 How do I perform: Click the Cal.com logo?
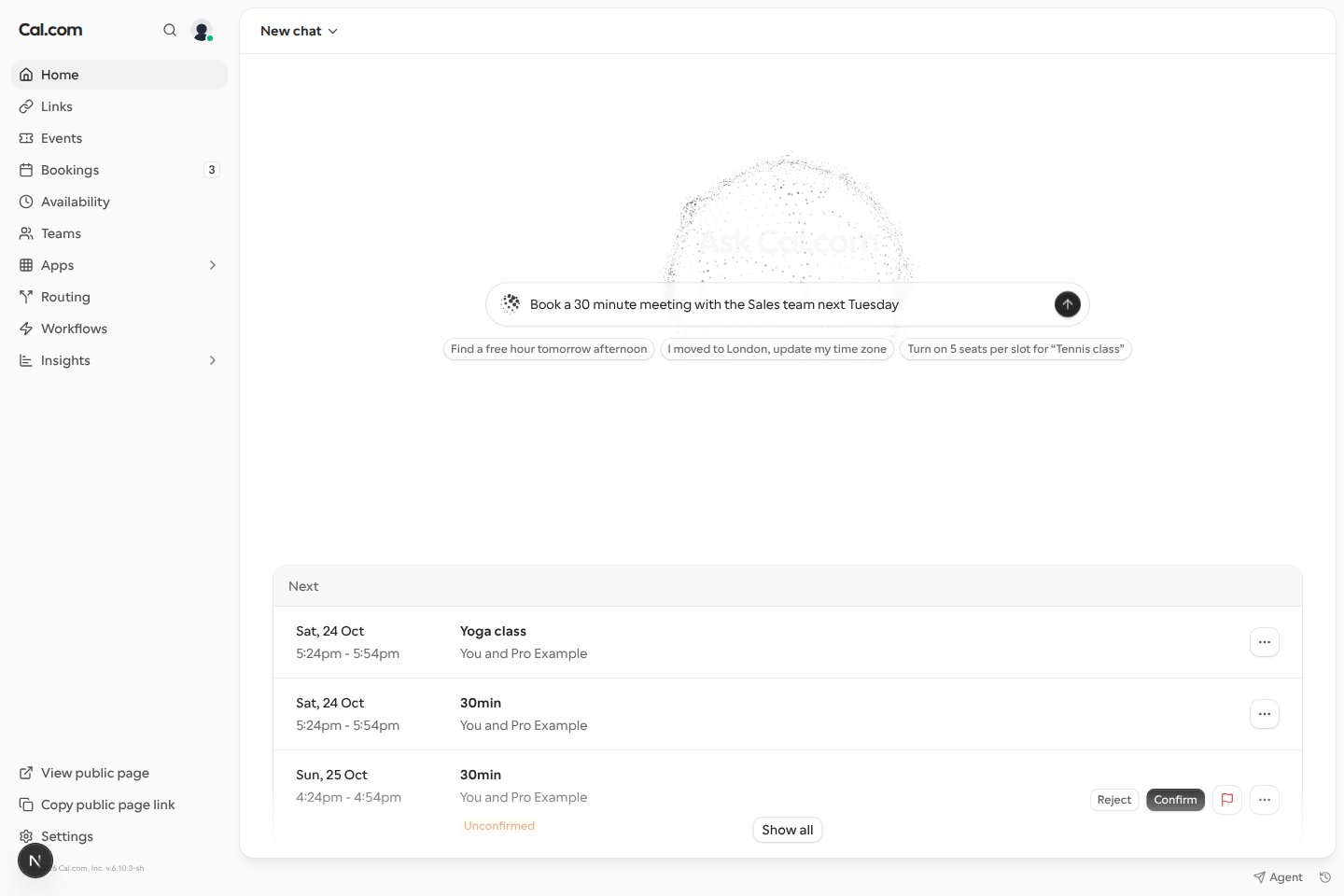[x=50, y=30]
